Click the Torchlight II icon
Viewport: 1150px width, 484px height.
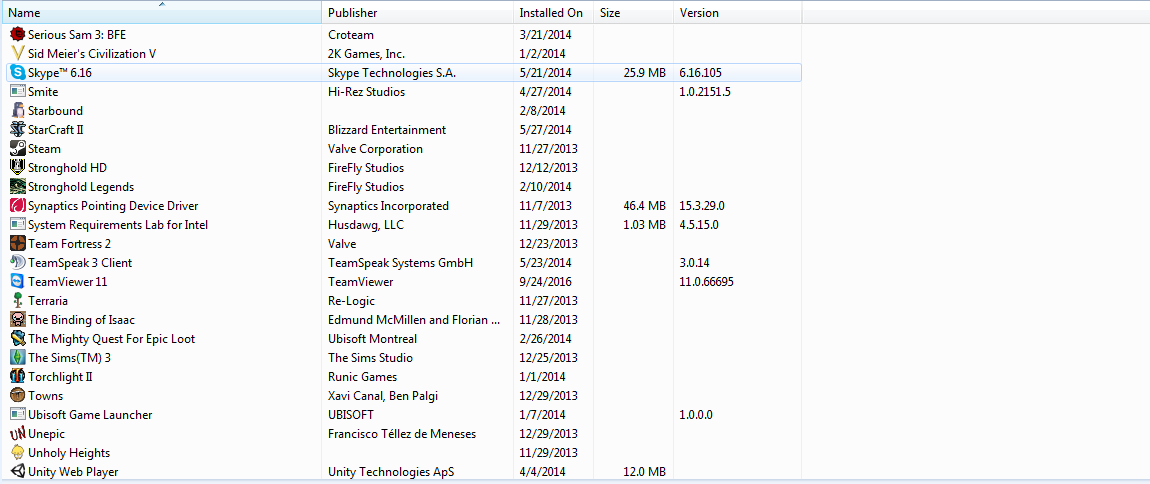[x=18, y=377]
